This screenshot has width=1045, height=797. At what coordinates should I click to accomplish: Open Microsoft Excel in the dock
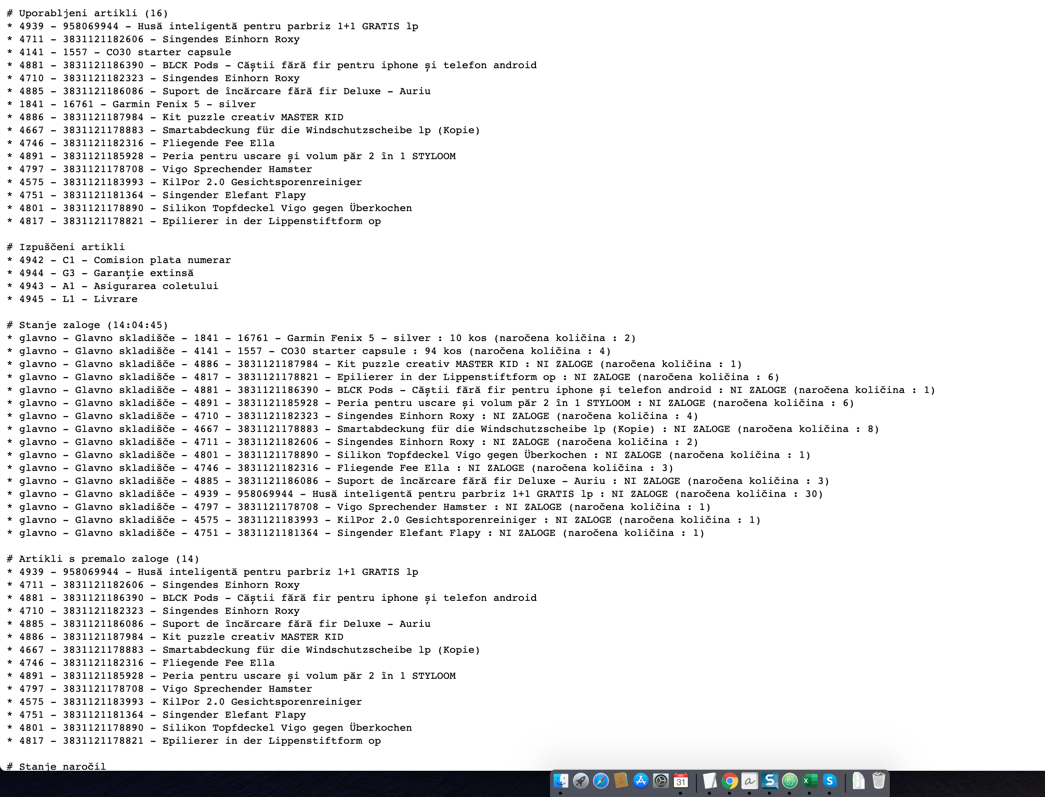click(810, 781)
